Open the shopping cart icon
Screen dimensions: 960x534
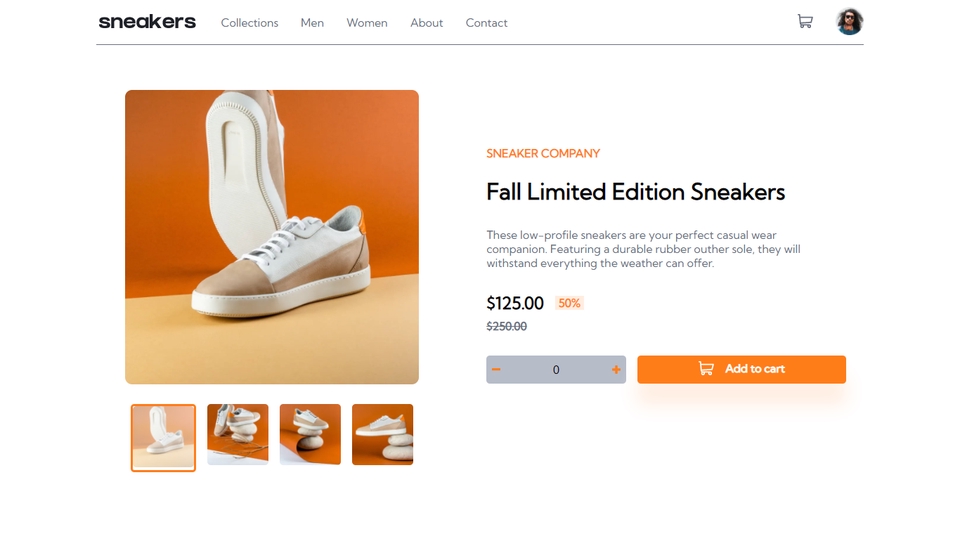coord(804,21)
